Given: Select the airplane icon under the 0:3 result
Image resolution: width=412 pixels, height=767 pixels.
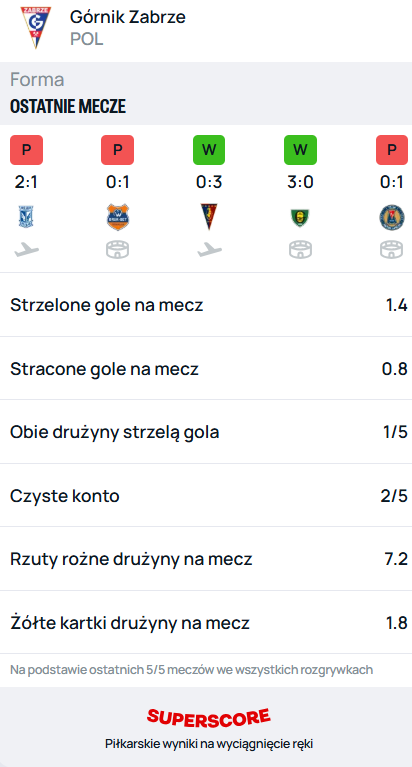Looking at the screenshot, I should coord(209,250).
